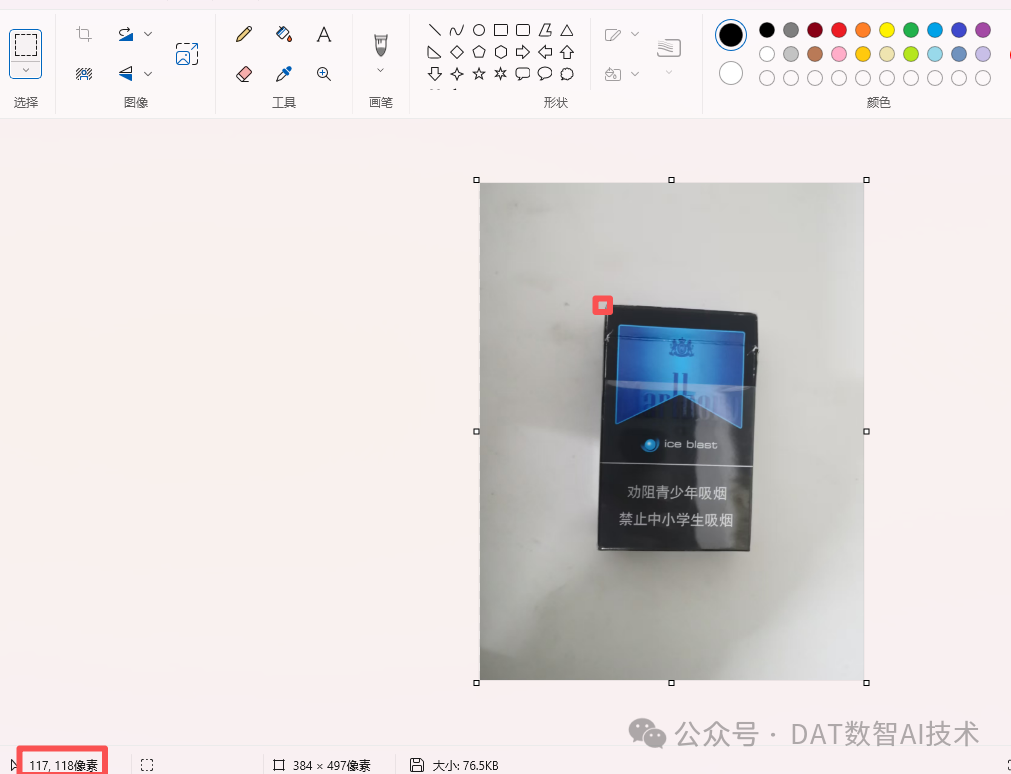Choose the Right triangle shape
This screenshot has width=1011, height=774.
[x=435, y=52]
